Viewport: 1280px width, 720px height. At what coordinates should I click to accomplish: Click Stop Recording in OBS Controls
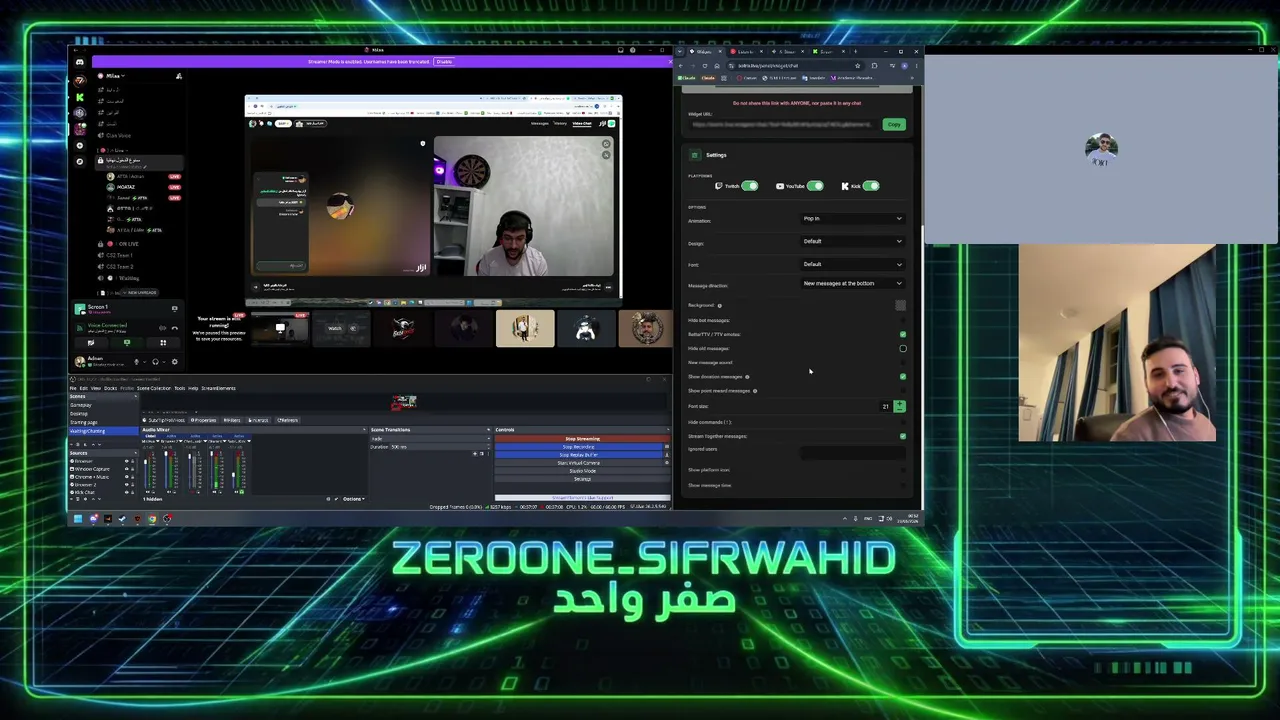click(579, 447)
